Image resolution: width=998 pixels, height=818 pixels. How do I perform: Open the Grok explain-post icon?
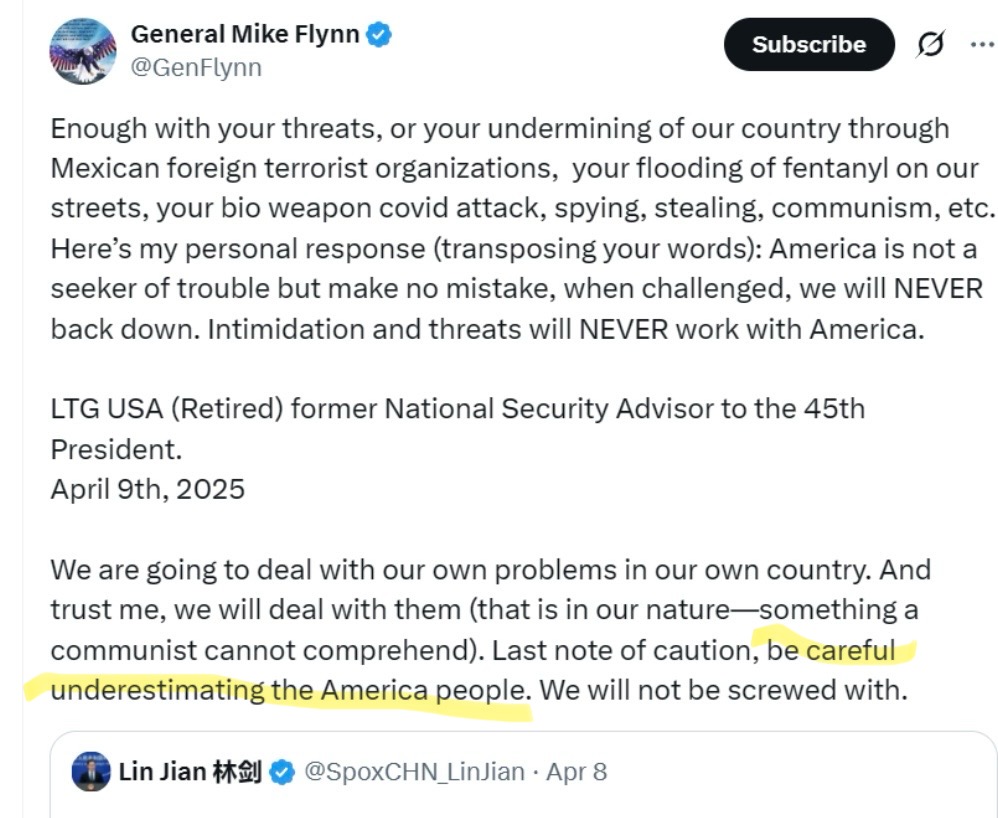[x=931, y=45]
